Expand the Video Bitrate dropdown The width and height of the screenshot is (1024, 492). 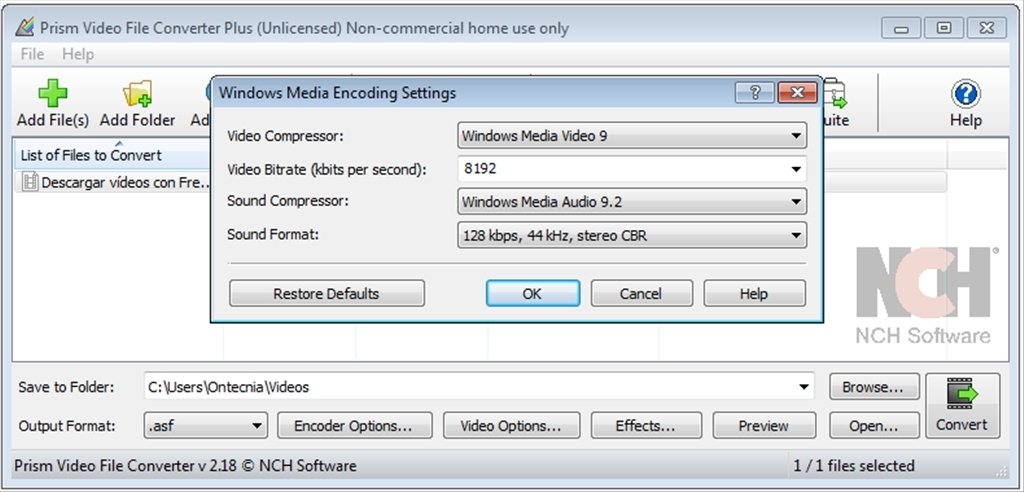tap(795, 169)
